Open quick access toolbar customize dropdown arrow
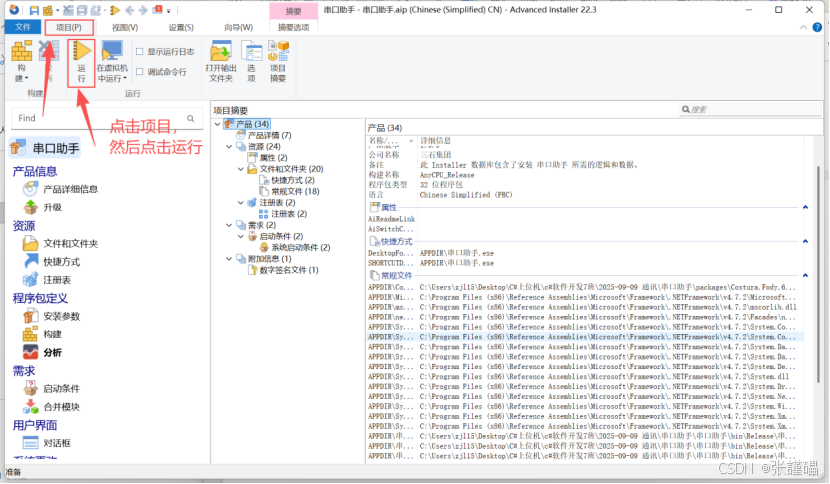The width and height of the screenshot is (830, 484). click(x=169, y=11)
